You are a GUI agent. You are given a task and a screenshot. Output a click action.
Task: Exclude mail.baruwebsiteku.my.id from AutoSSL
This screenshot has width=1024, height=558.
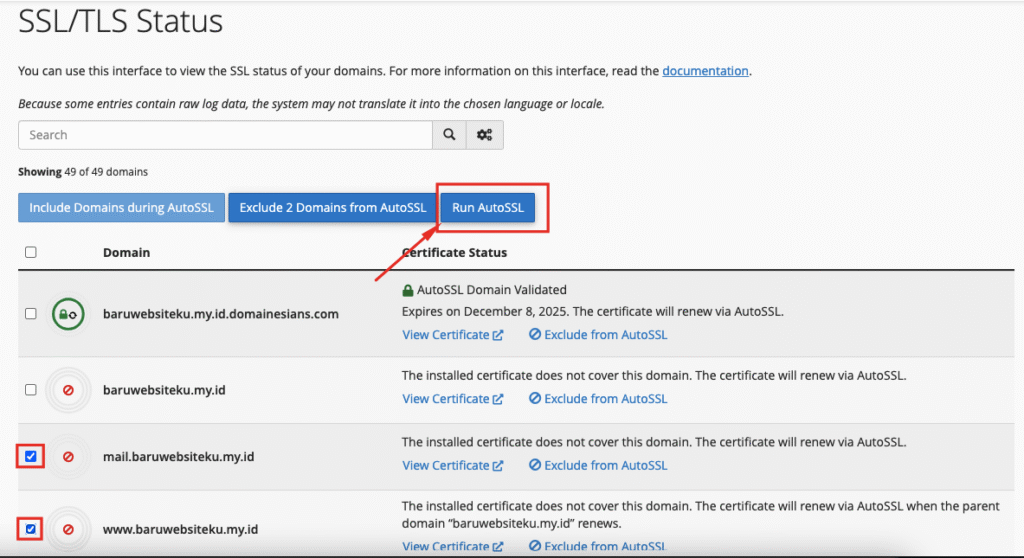pyautogui.click(x=598, y=465)
